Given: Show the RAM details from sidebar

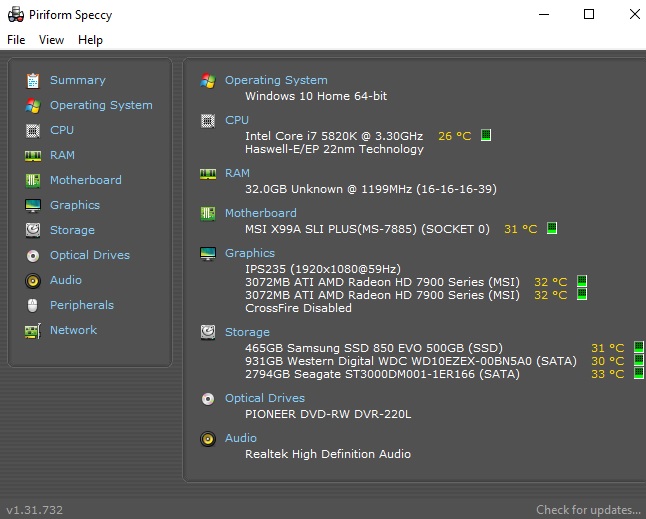Looking at the screenshot, I should point(62,155).
